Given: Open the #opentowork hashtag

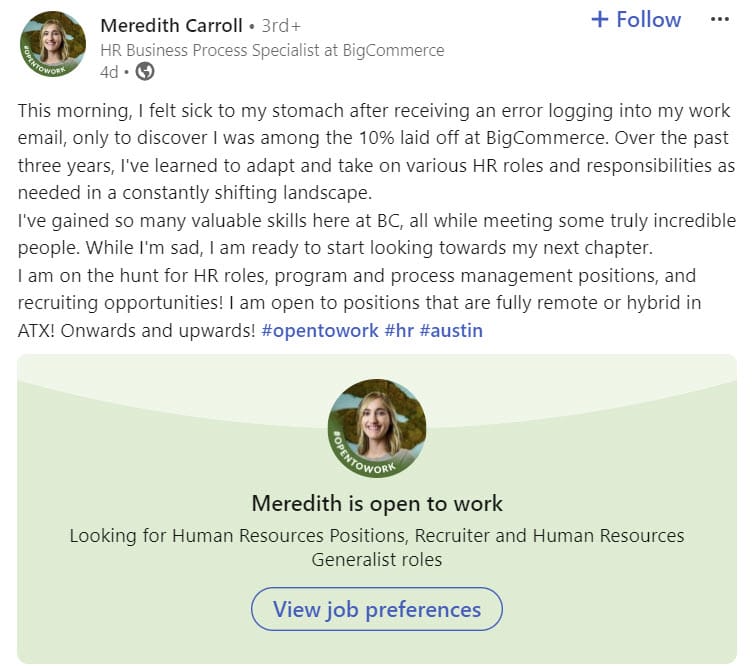Looking at the screenshot, I should click(x=319, y=330).
